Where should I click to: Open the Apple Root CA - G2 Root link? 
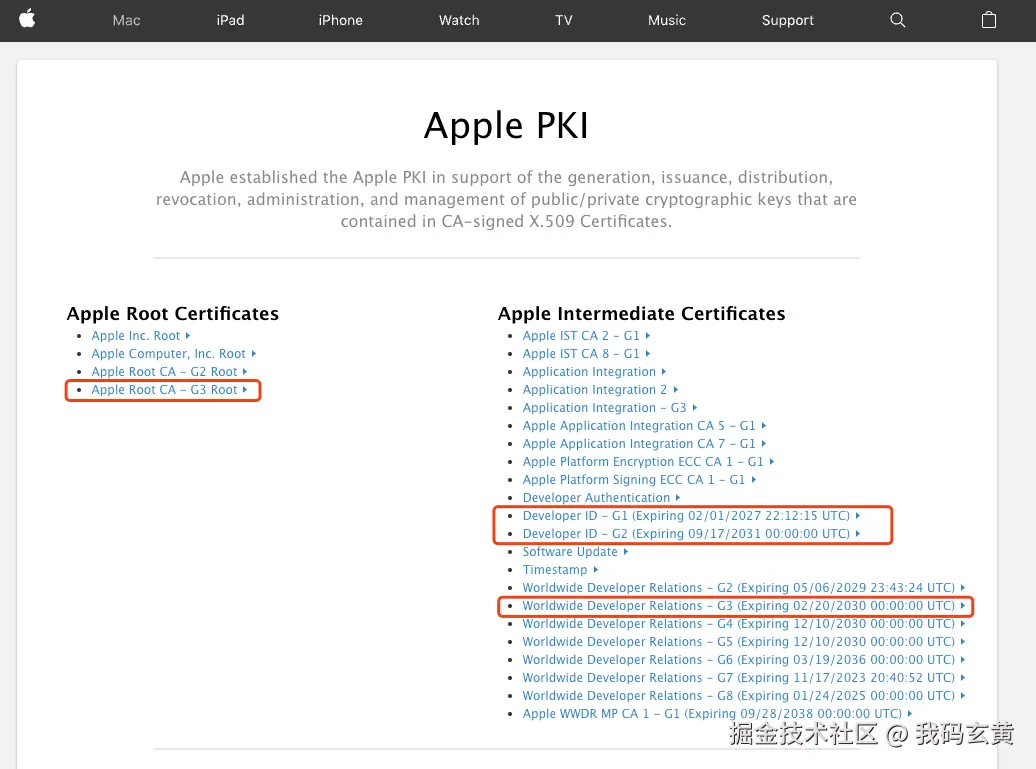(x=169, y=371)
